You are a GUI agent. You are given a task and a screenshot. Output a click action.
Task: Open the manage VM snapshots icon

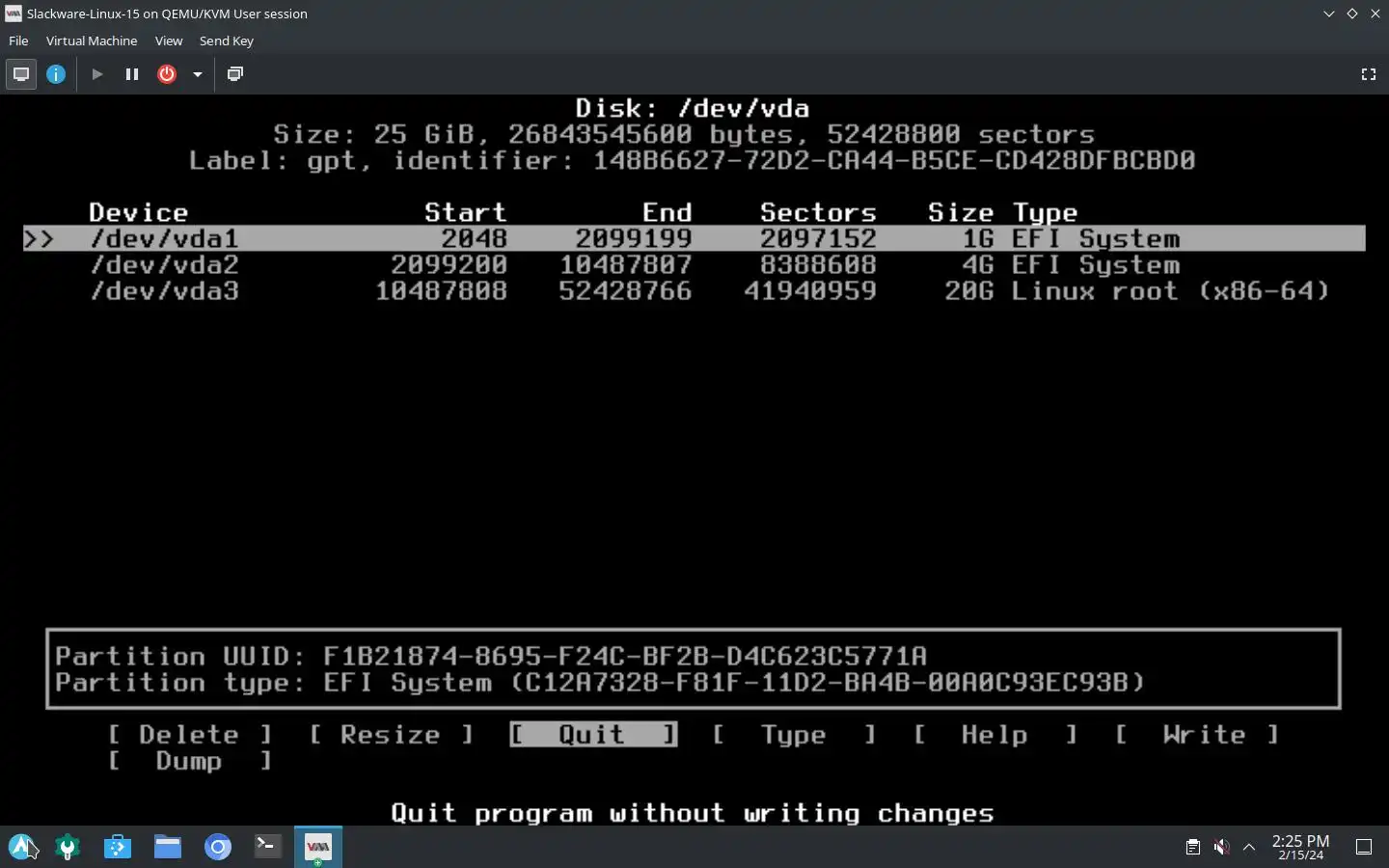point(234,74)
